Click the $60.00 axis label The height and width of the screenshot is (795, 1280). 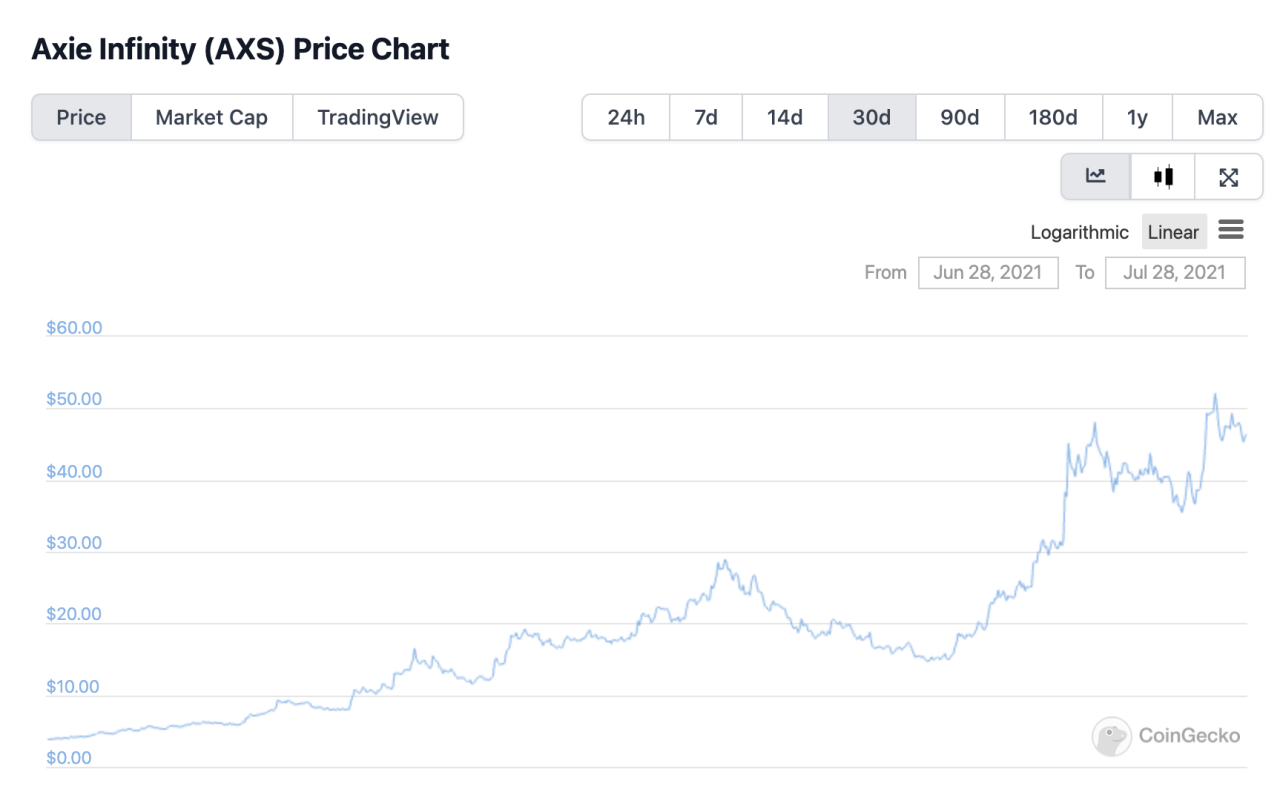[x=74, y=328]
